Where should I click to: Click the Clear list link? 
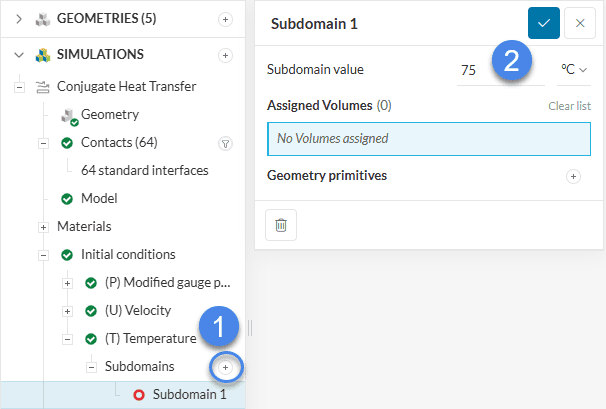[x=569, y=105]
